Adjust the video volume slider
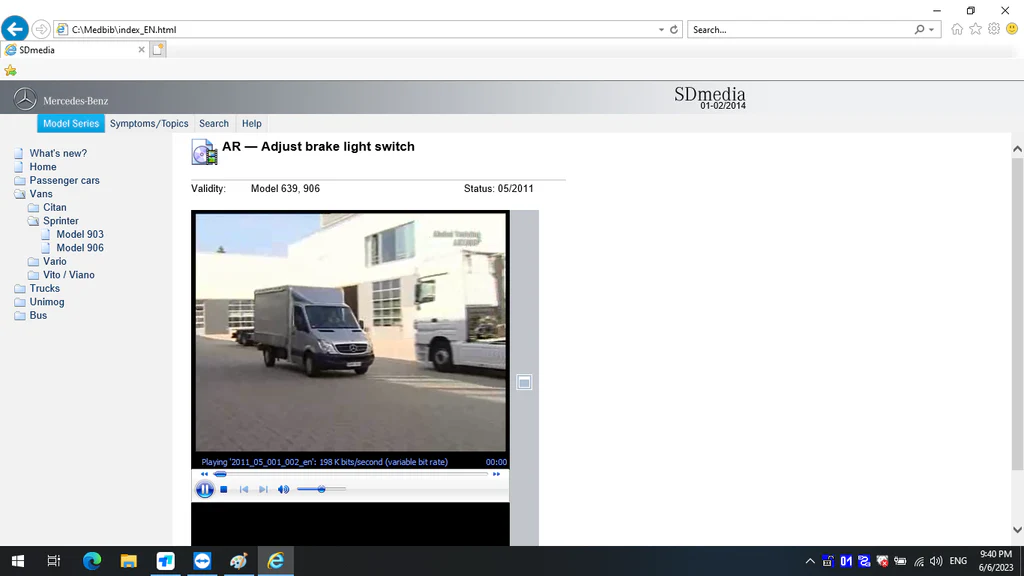1024x576 pixels. 321,489
